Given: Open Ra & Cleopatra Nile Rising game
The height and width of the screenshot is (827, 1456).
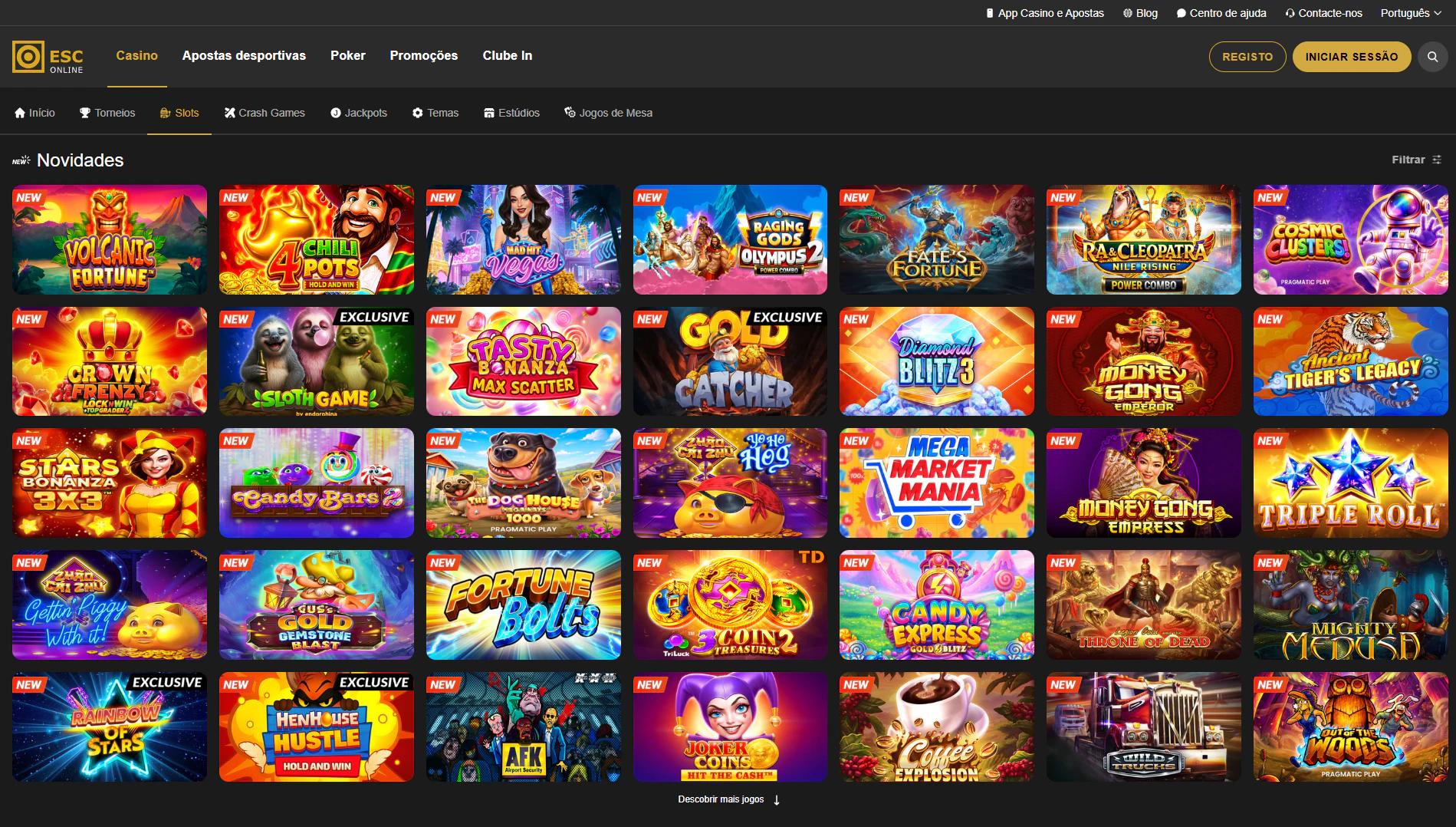Looking at the screenshot, I should click(1144, 239).
